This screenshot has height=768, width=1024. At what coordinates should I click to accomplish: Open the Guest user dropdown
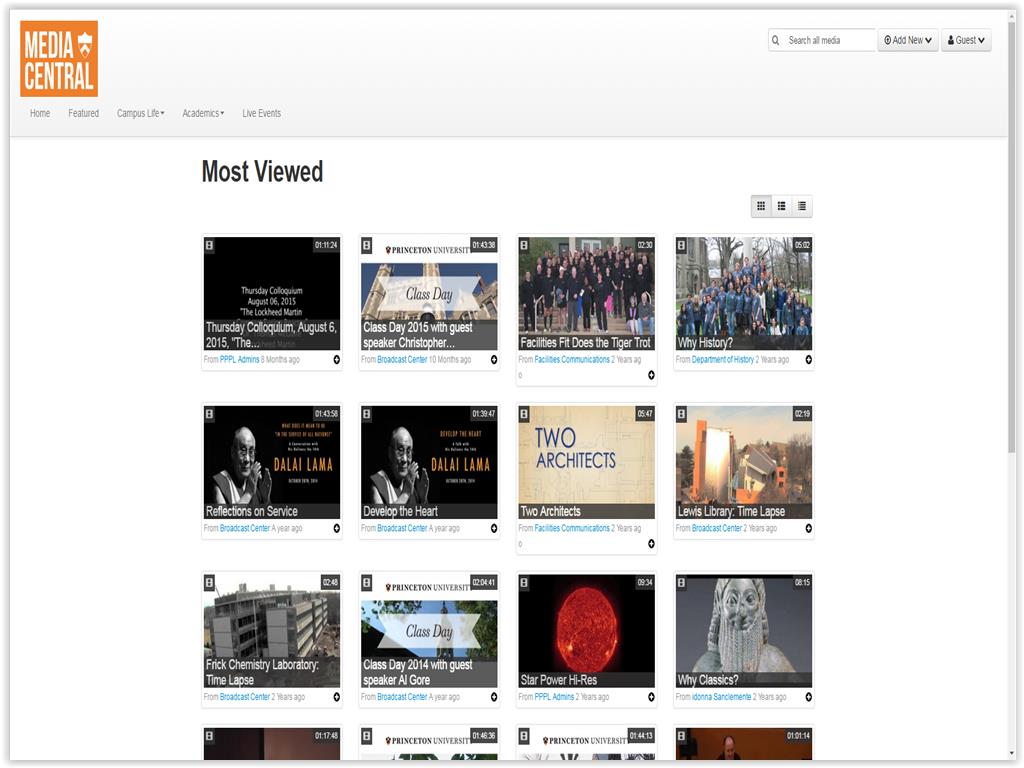point(966,40)
